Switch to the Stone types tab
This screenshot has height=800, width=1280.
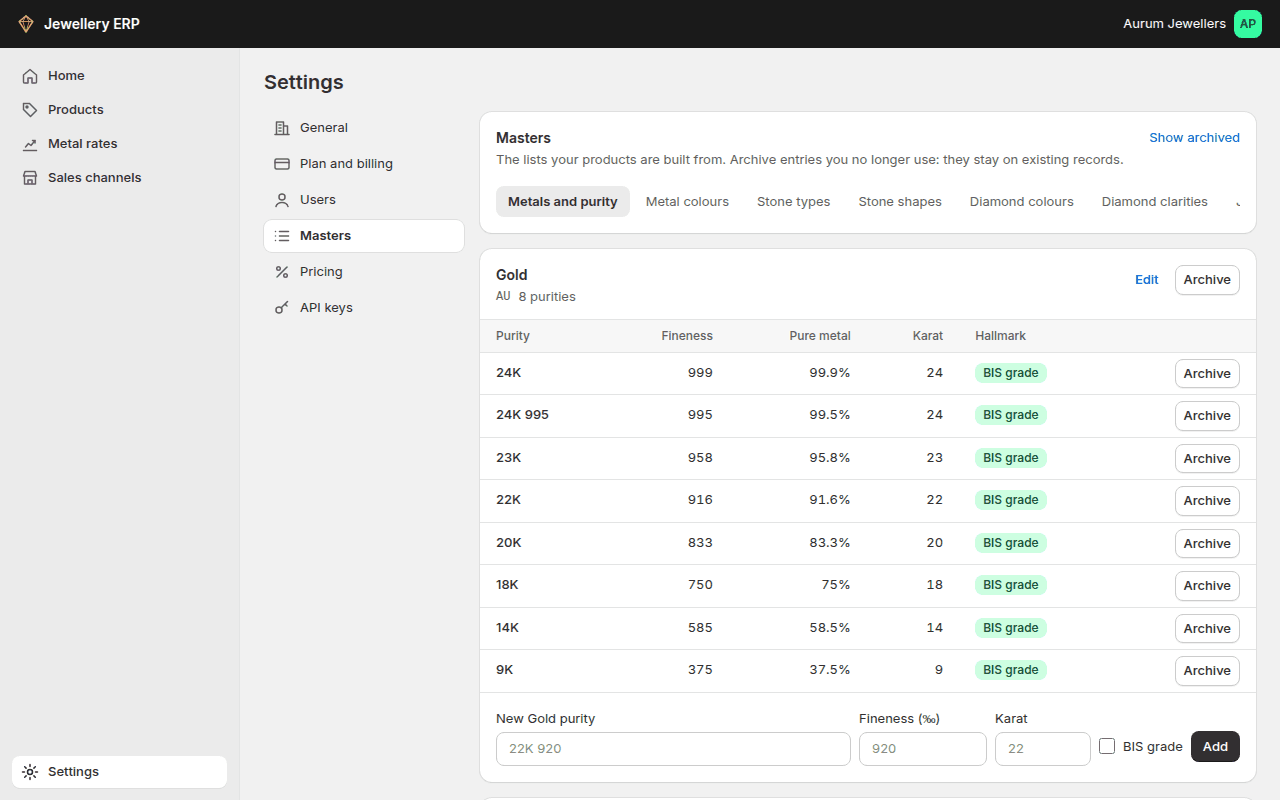(793, 202)
